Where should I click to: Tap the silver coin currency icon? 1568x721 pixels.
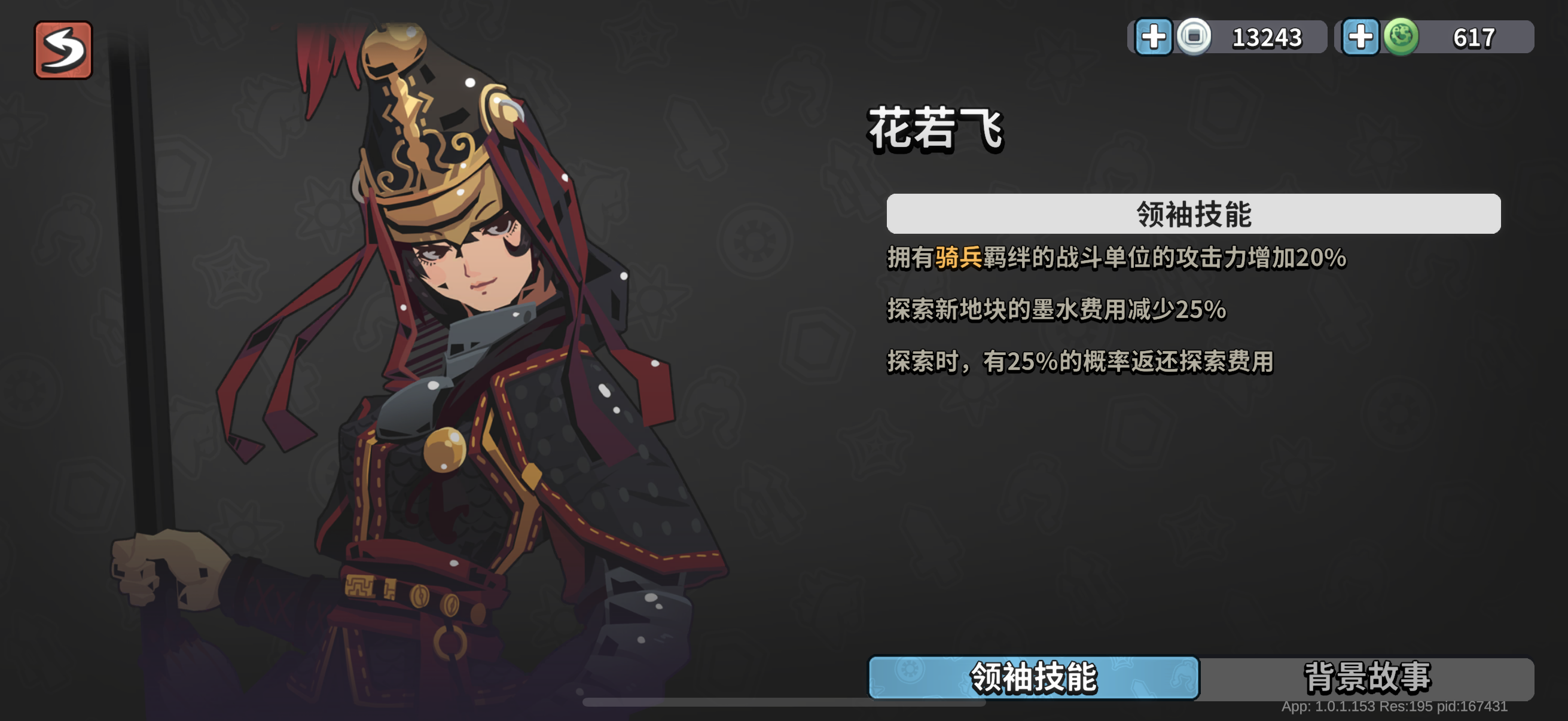click(1194, 36)
